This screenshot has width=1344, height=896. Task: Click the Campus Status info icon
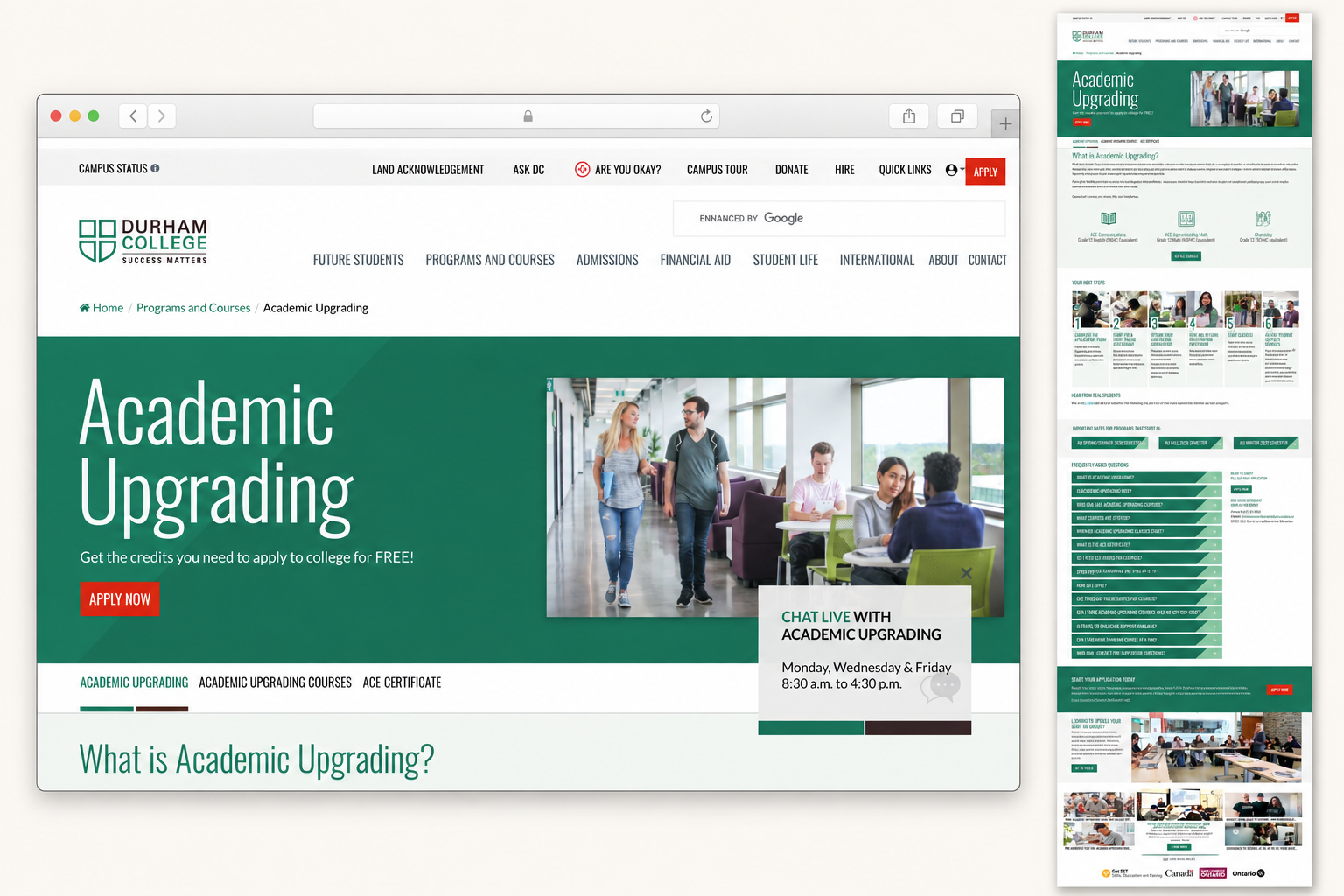155,168
